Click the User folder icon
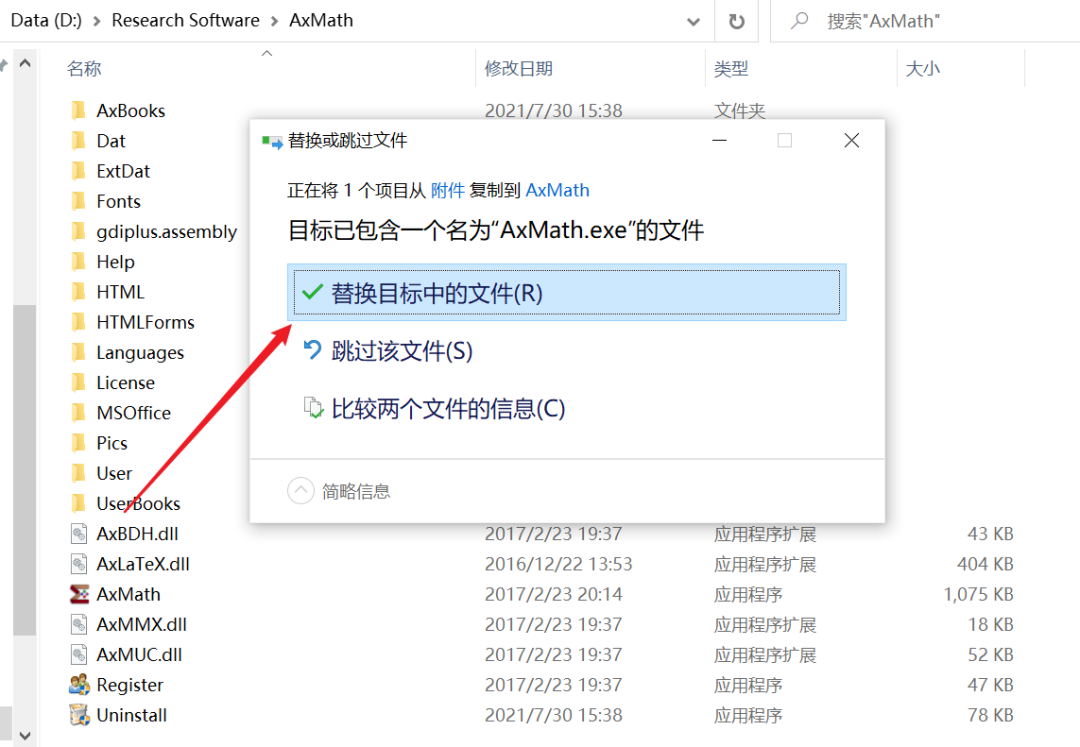The height and width of the screenshot is (747, 1080). point(79,474)
